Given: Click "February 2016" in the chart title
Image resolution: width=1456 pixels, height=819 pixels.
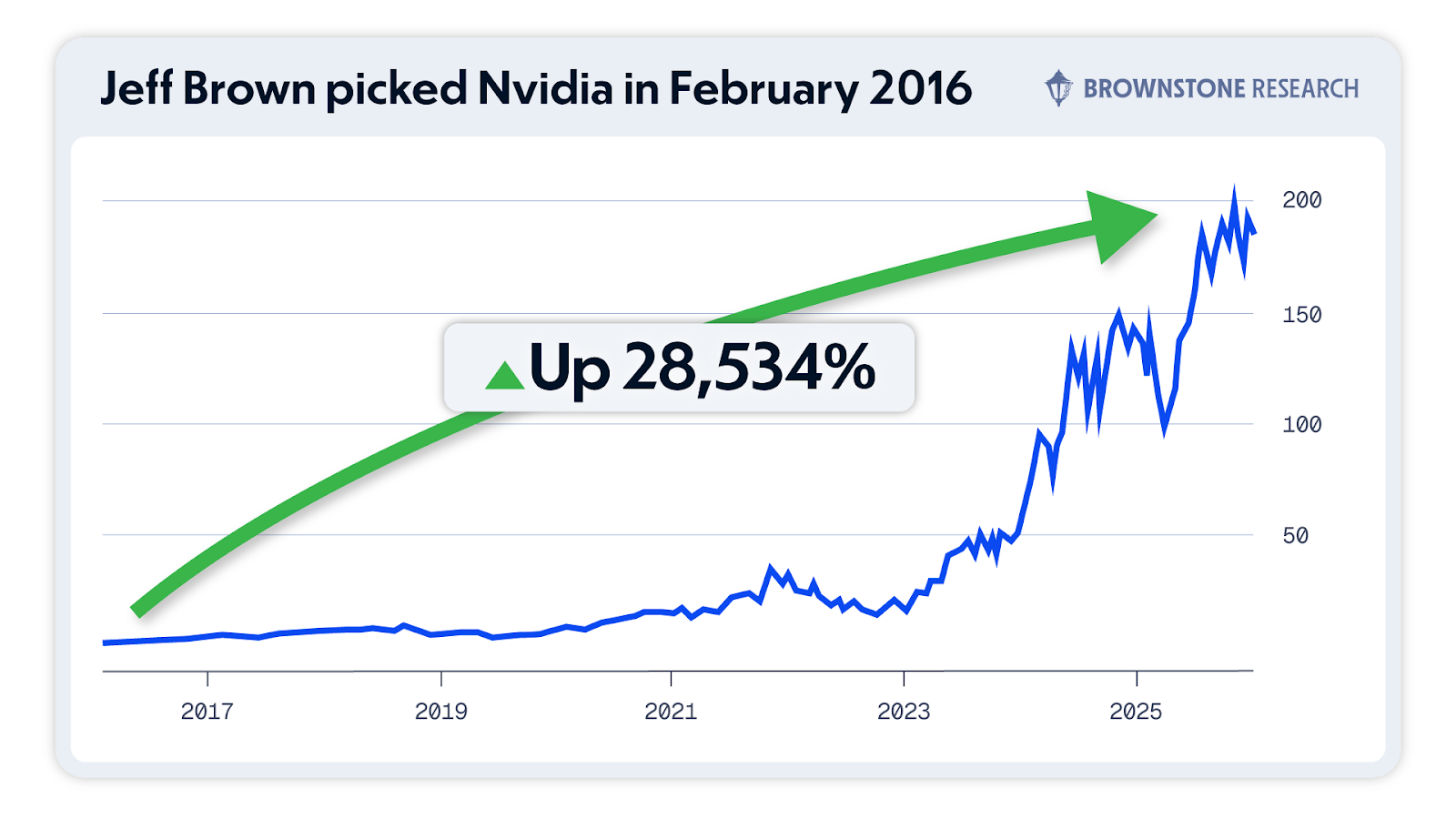Looking at the screenshot, I should 820,89.
